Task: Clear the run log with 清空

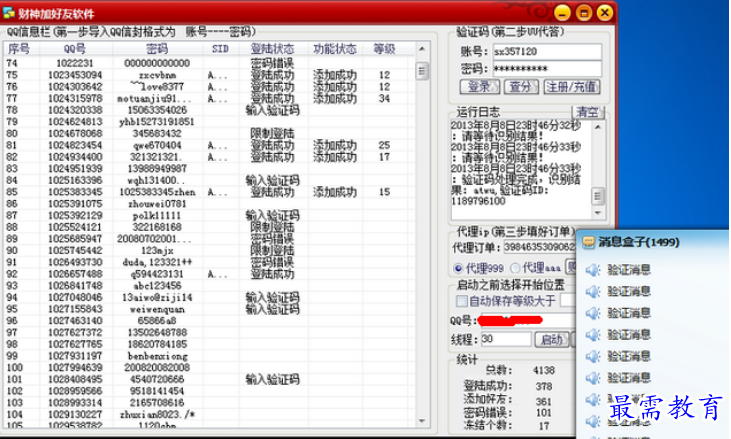Action: pyautogui.click(x=587, y=112)
